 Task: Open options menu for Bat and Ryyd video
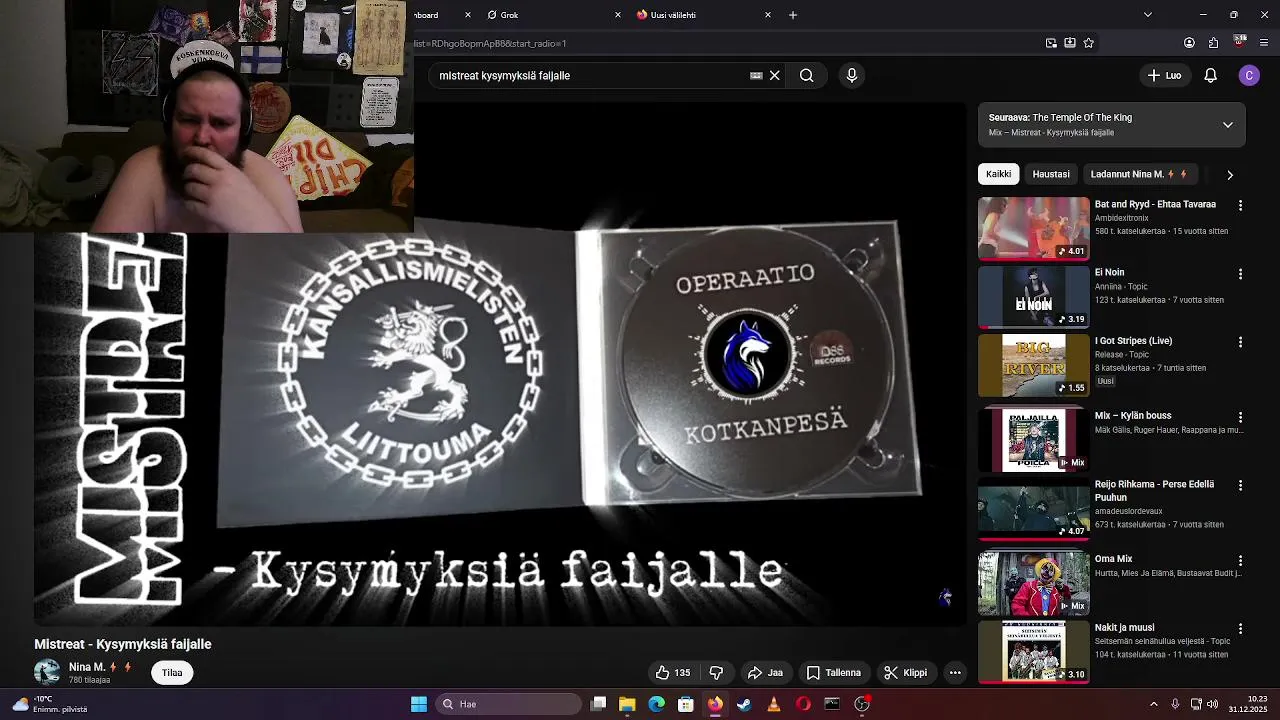point(1240,205)
